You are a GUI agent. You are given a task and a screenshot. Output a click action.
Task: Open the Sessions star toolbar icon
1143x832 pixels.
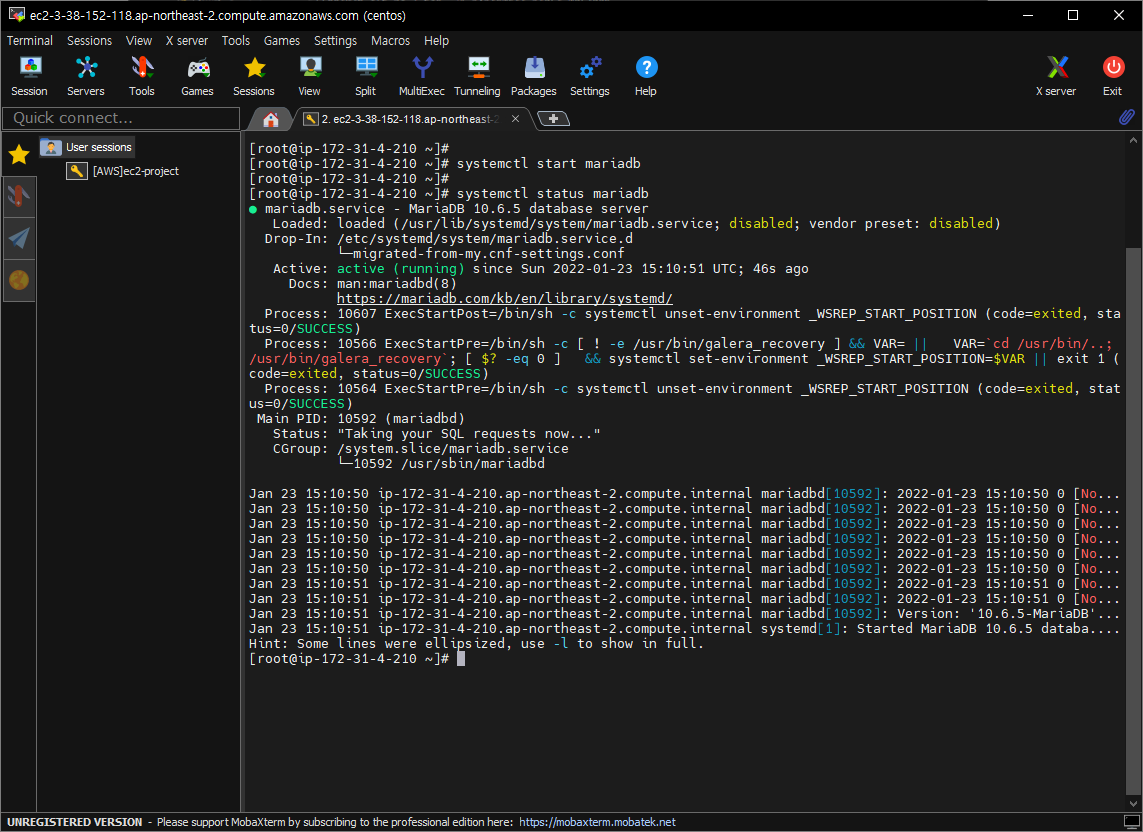coord(254,76)
